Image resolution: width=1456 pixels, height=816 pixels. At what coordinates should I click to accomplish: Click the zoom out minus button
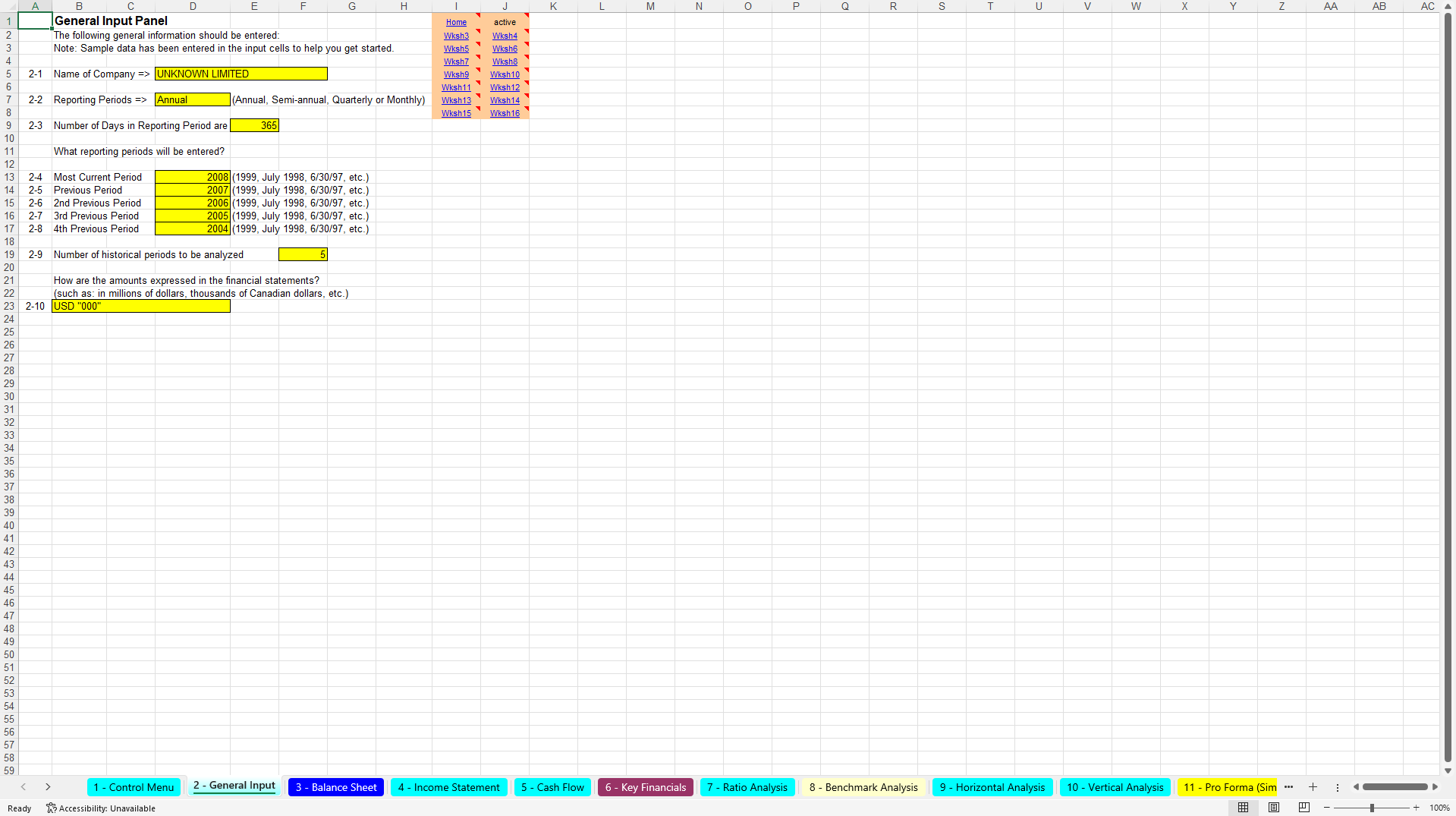pyautogui.click(x=1327, y=808)
